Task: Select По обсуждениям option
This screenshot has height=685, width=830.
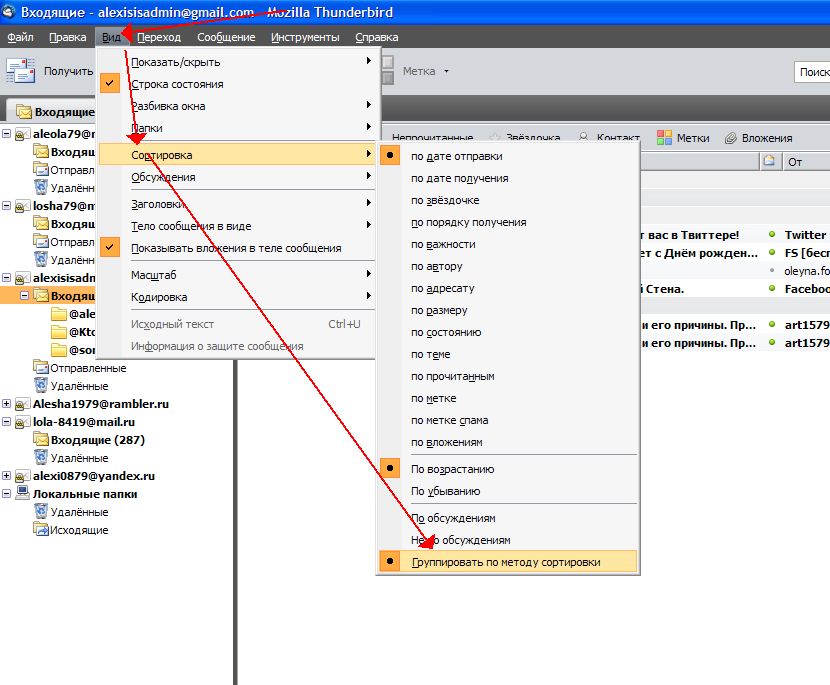Action: click(508, 518)
